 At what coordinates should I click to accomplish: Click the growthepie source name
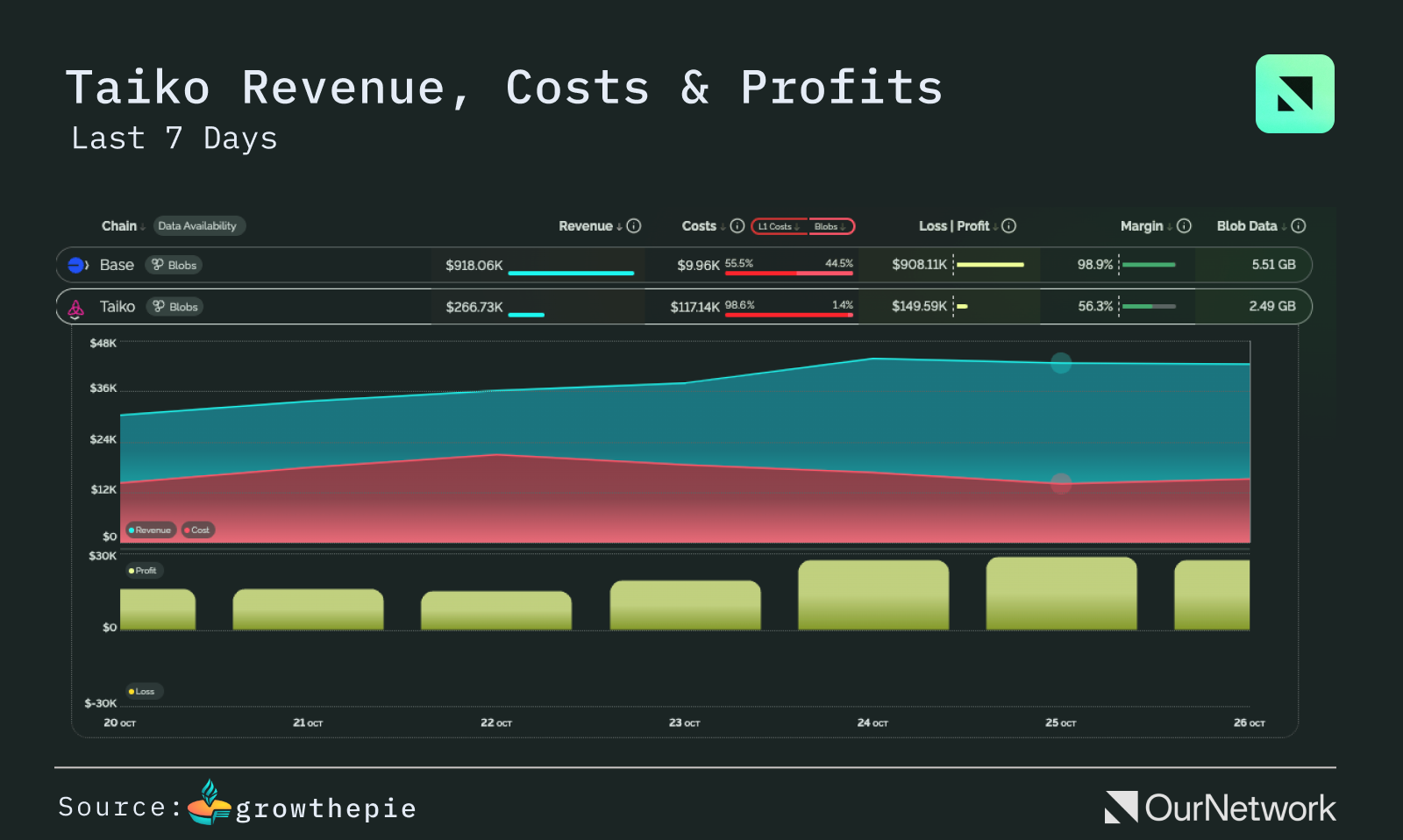tap(325, 808)
